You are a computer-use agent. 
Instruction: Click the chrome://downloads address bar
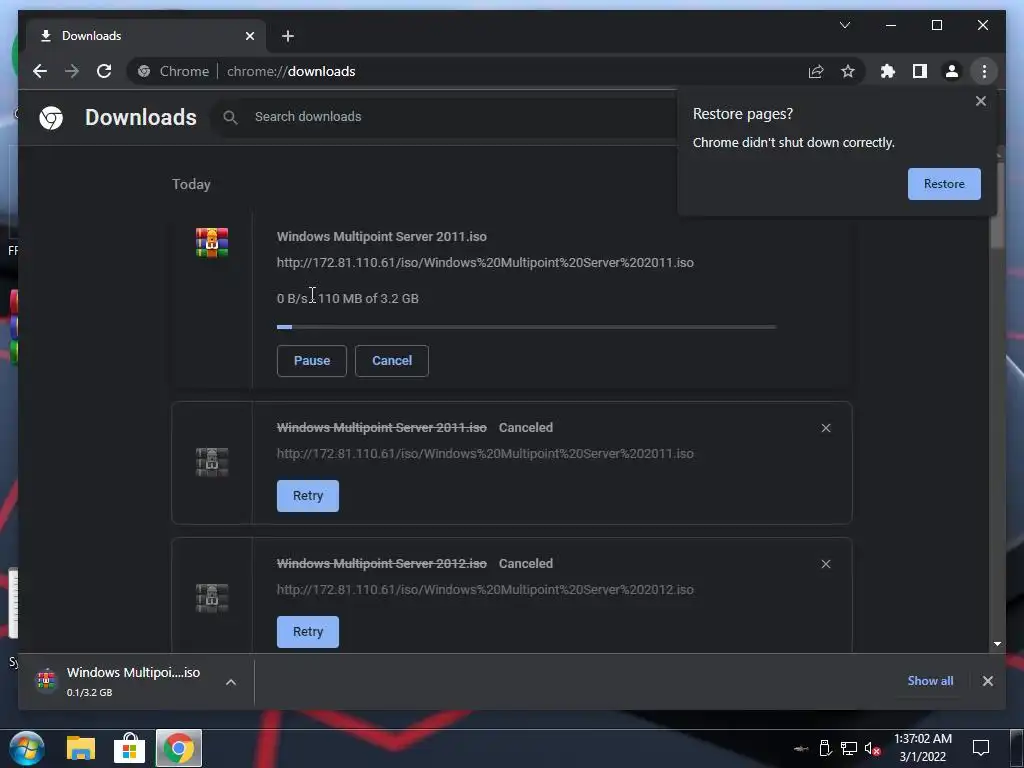pos(496,71)
